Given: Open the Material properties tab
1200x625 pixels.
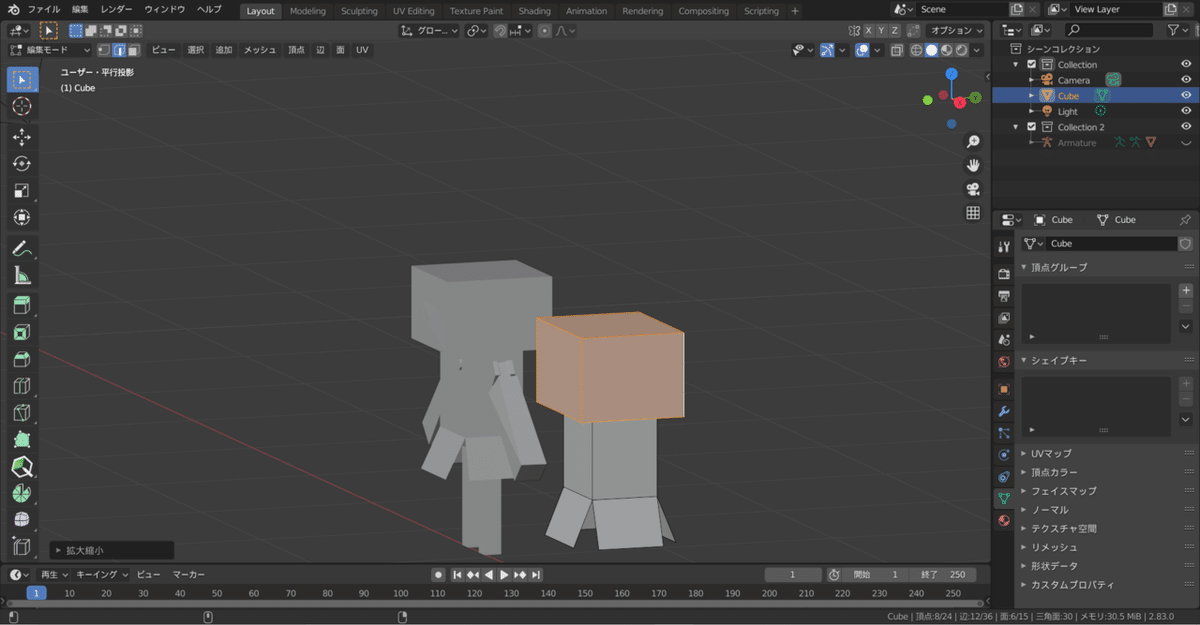Looking at the screenshot, I should pyautogui.click(x=1004, y=520).
